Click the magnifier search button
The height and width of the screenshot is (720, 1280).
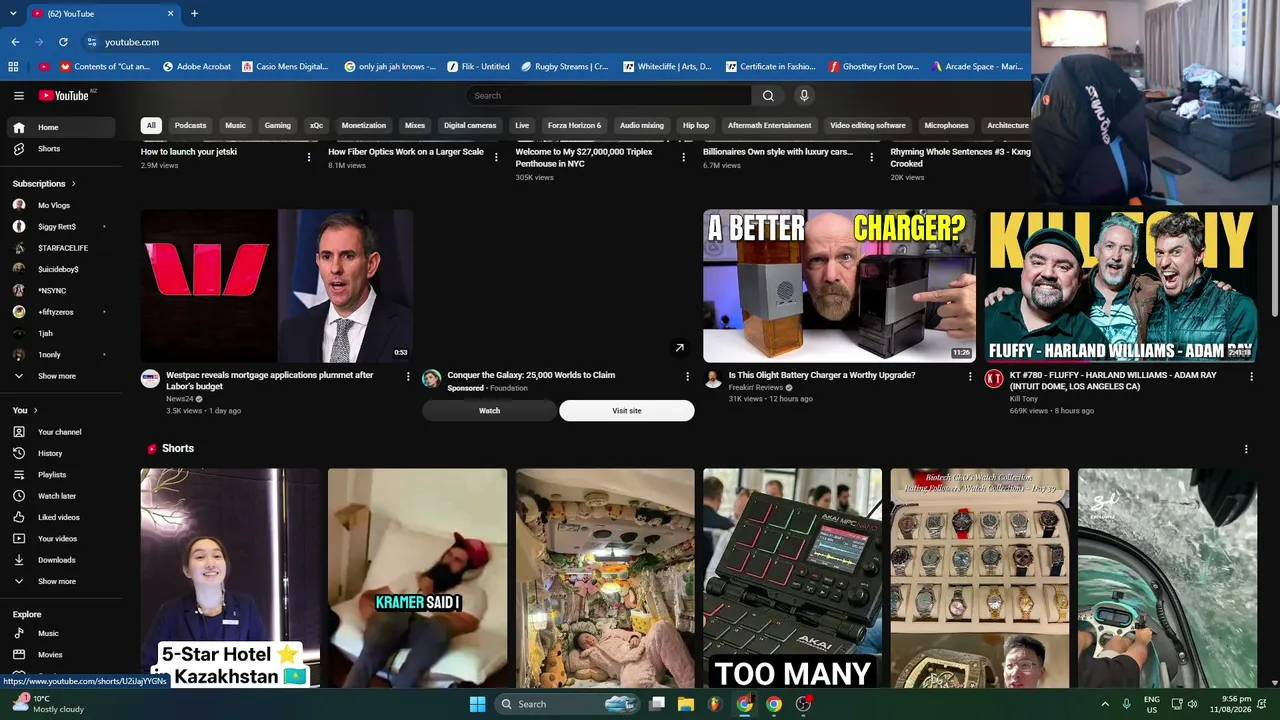click(768, 96)
